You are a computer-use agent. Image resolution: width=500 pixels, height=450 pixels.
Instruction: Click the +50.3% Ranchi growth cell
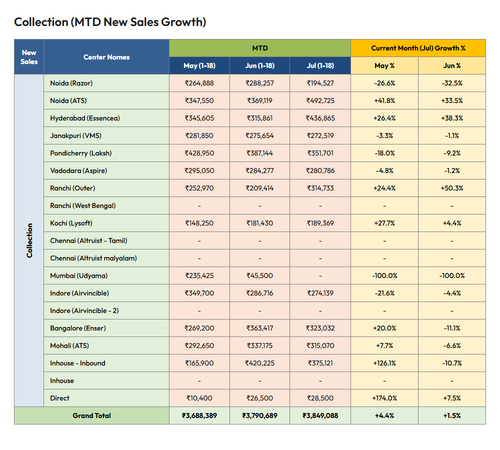[x=452, y=188]
